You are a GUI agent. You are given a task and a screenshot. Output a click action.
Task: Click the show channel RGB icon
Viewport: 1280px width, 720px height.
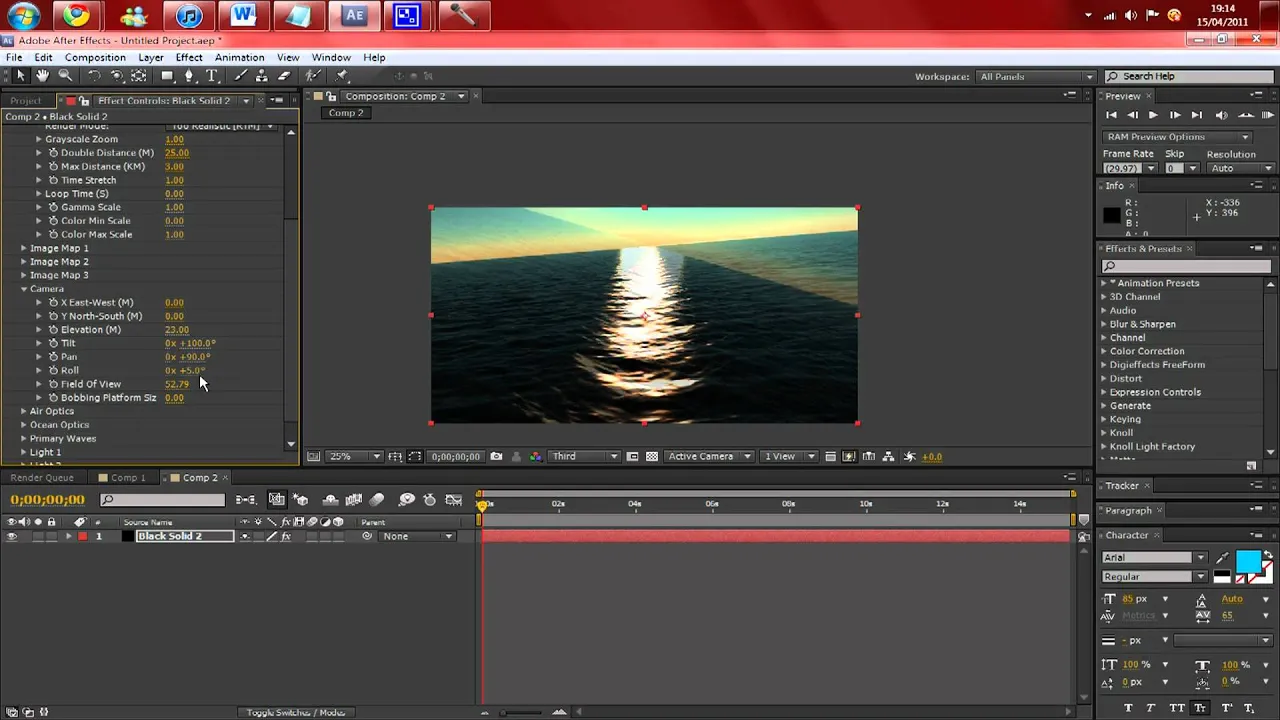(536, 457)
